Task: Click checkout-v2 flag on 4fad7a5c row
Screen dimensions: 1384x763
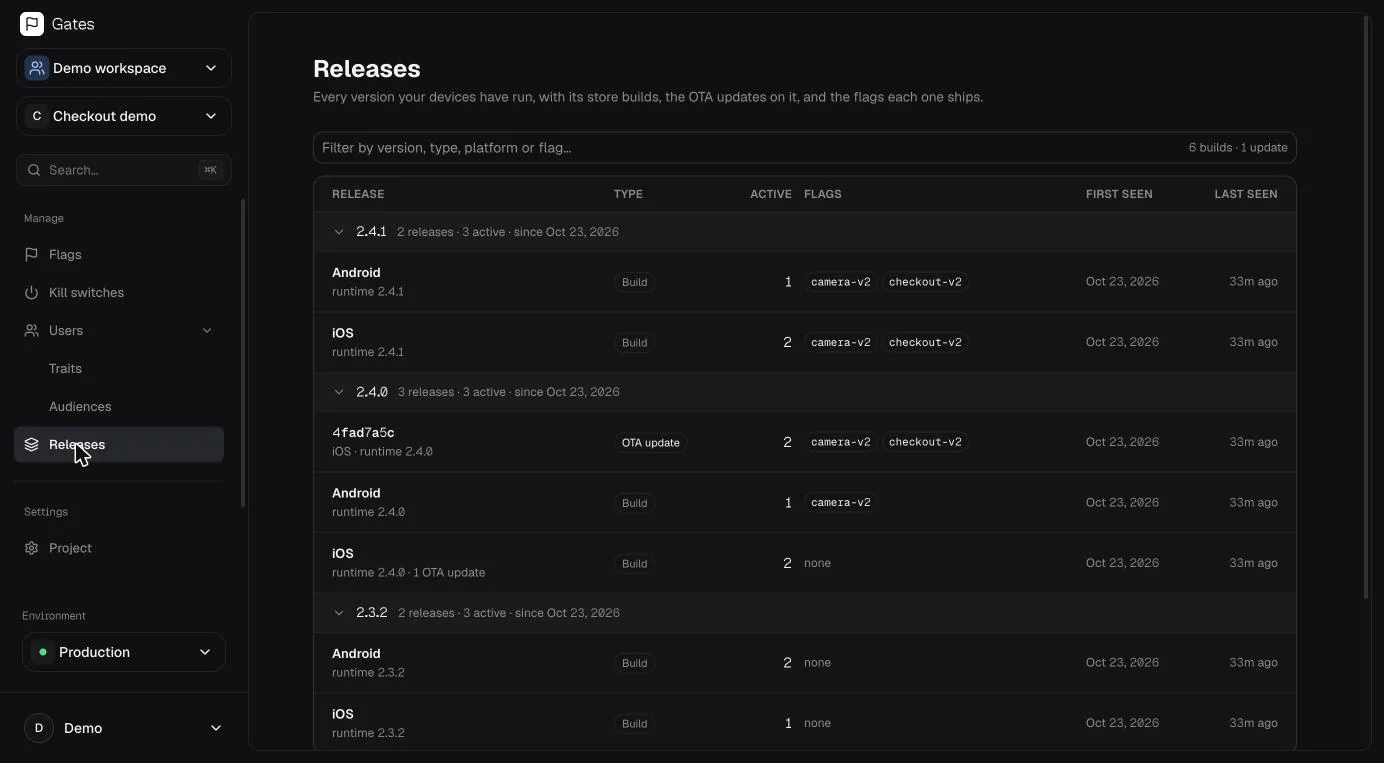Action: click(x=925, y=442)
